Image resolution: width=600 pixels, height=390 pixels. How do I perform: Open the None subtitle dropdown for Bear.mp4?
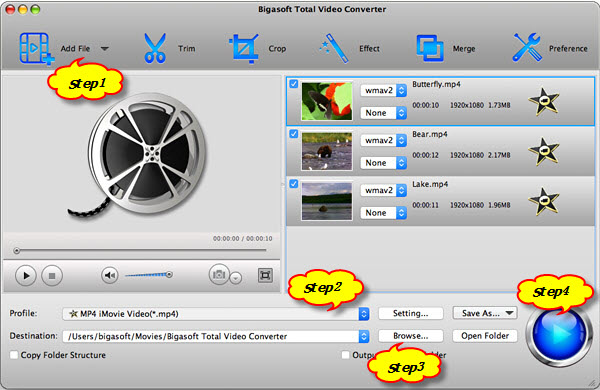coord(383,163)
